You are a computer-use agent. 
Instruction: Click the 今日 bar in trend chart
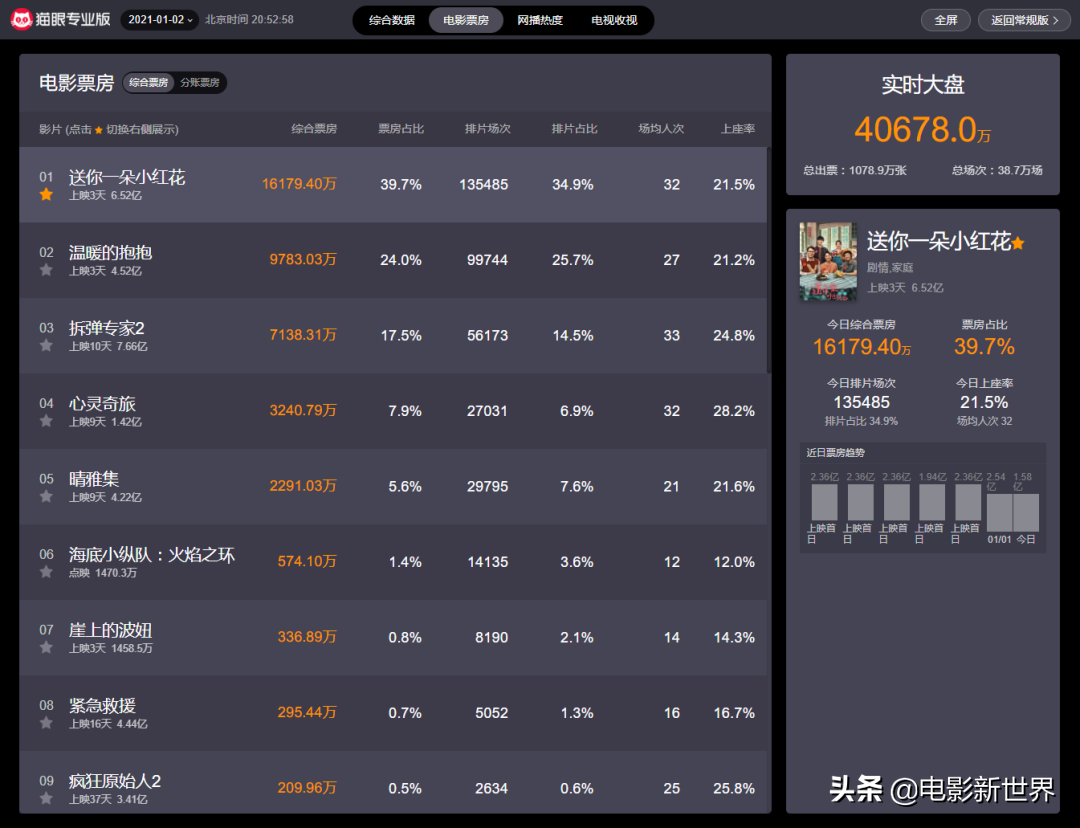(1026, 513)
